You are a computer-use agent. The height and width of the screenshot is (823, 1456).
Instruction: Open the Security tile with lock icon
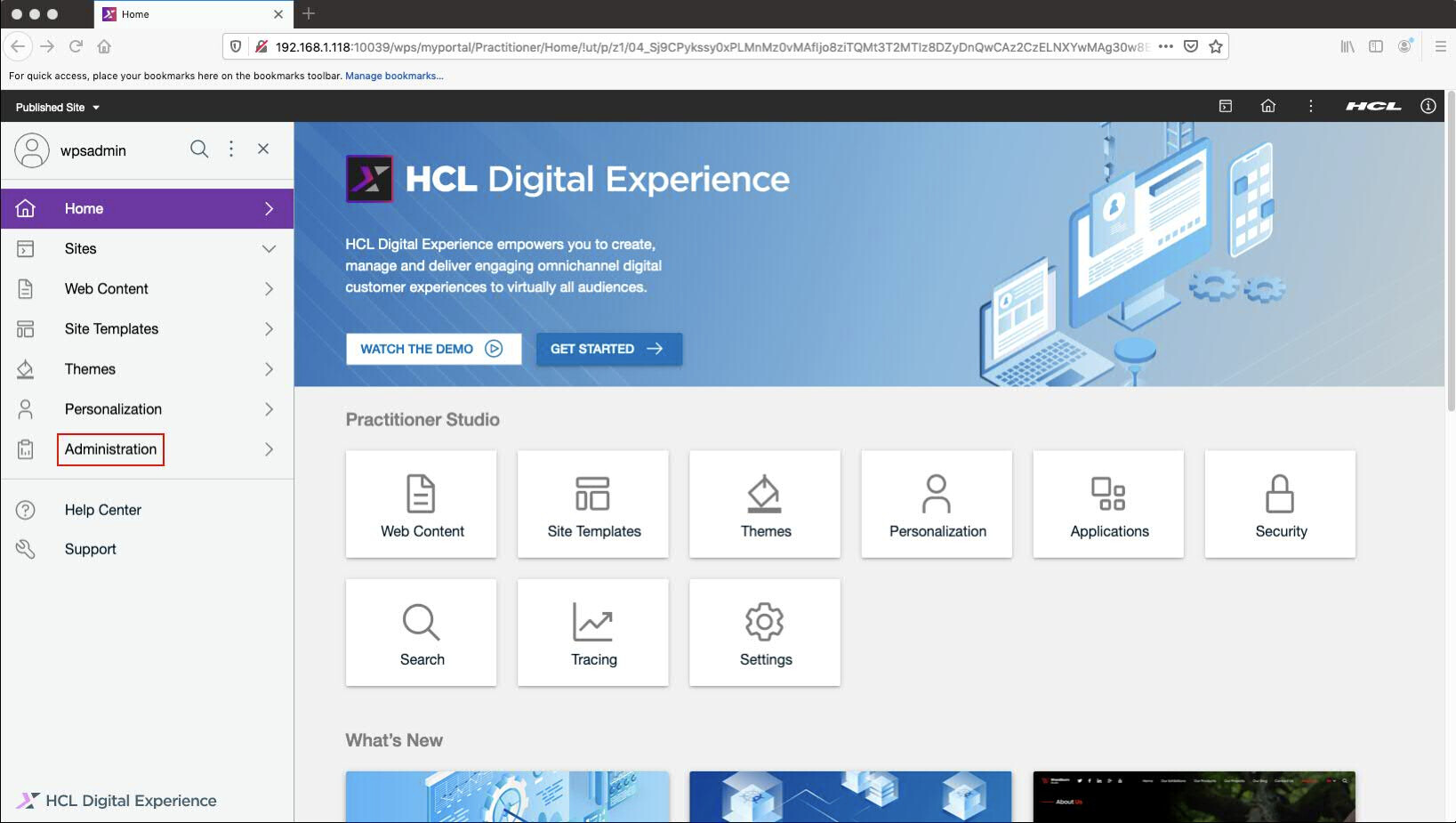coord(1280,504)
